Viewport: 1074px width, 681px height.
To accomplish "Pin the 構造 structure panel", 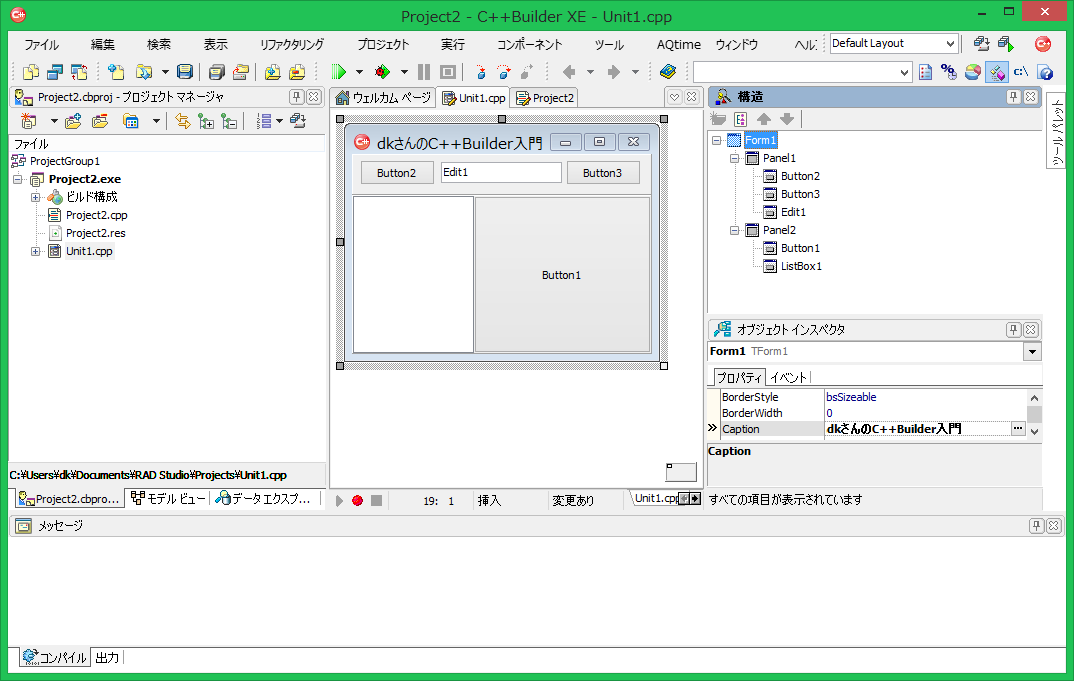I will point(1013,97).
